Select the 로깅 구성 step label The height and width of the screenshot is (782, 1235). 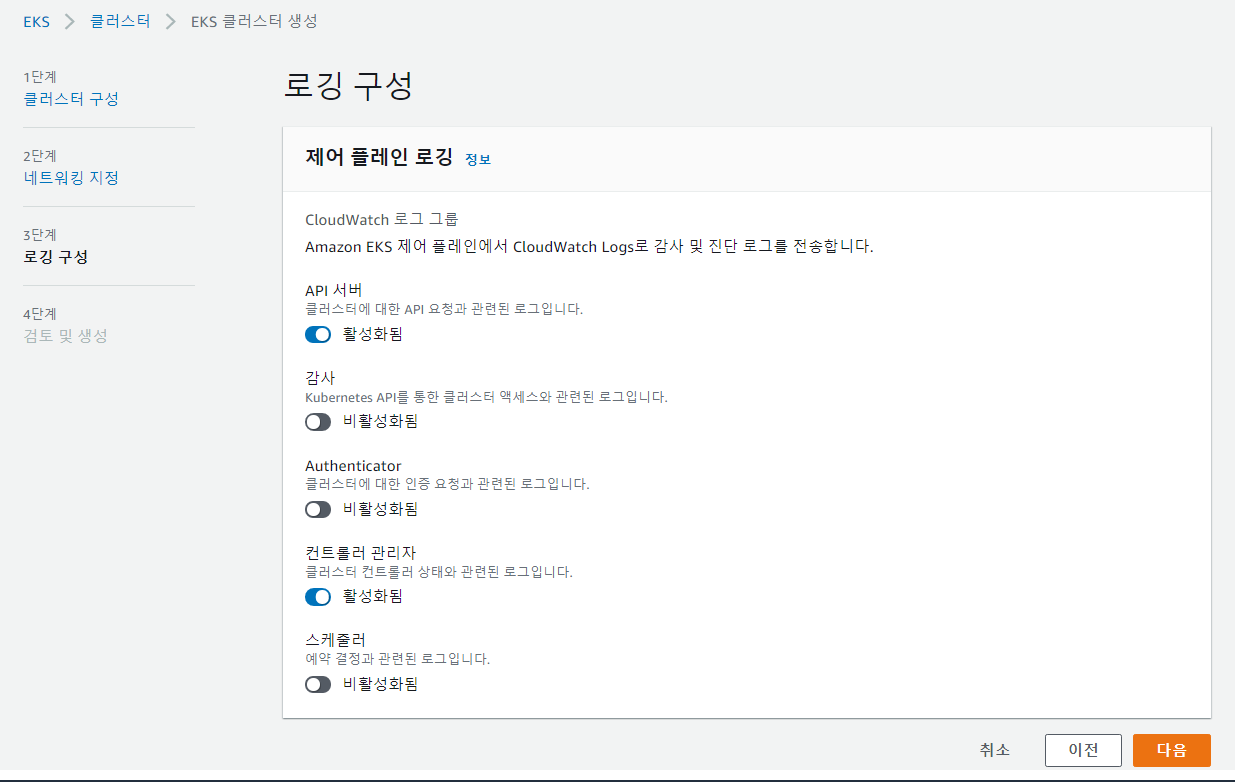tap(56, 257)
